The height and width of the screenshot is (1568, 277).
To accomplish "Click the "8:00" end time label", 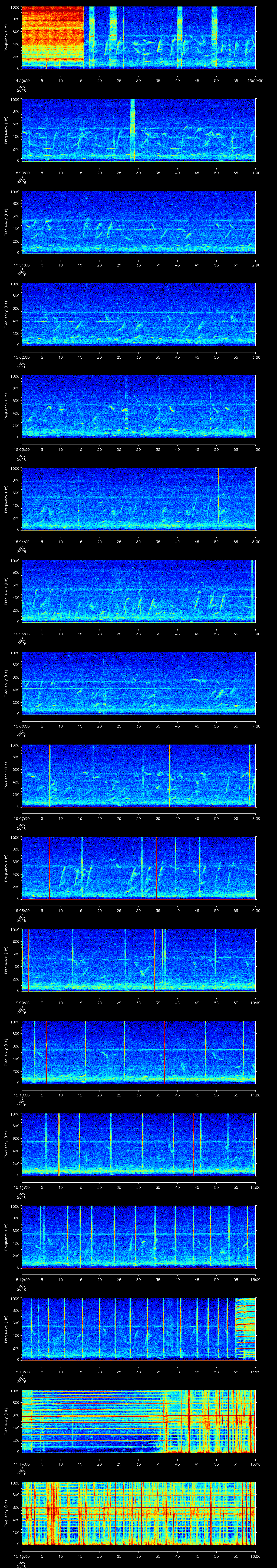I will click(x=256, y=818).
